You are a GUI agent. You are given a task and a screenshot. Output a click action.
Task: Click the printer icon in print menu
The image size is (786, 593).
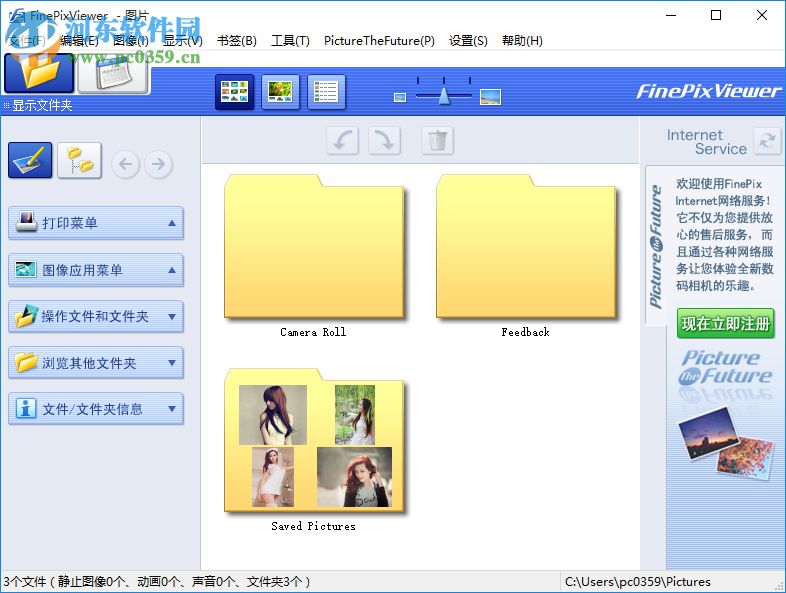click(x=26, y=222)
